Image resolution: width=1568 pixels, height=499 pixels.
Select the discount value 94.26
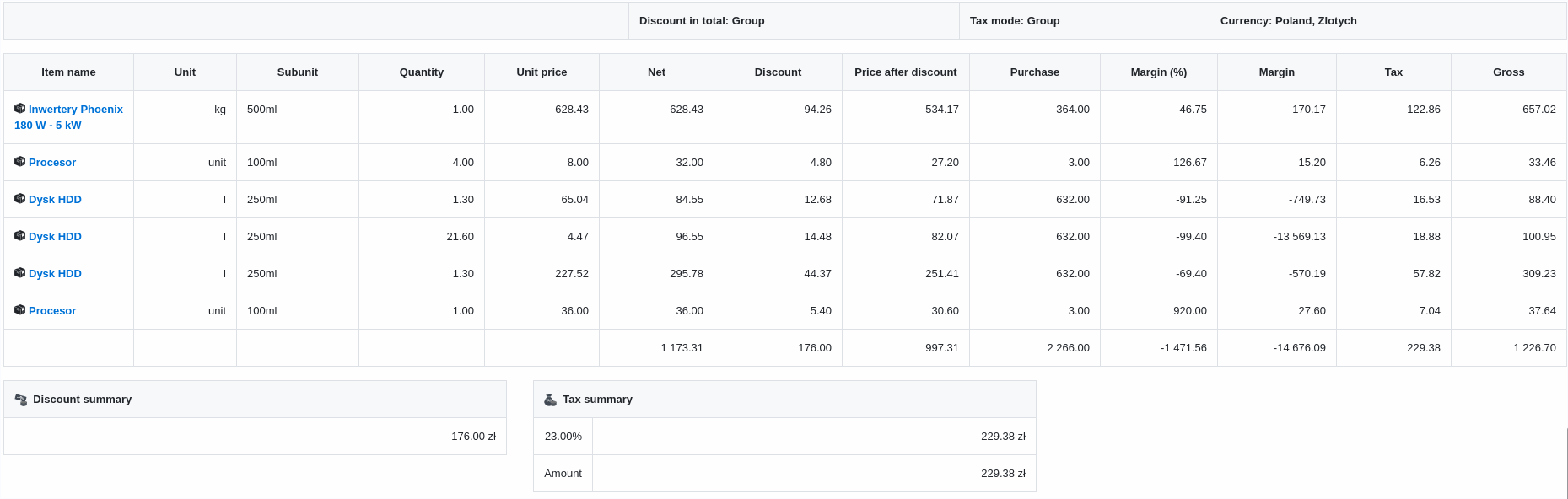(x=817, y=110)
